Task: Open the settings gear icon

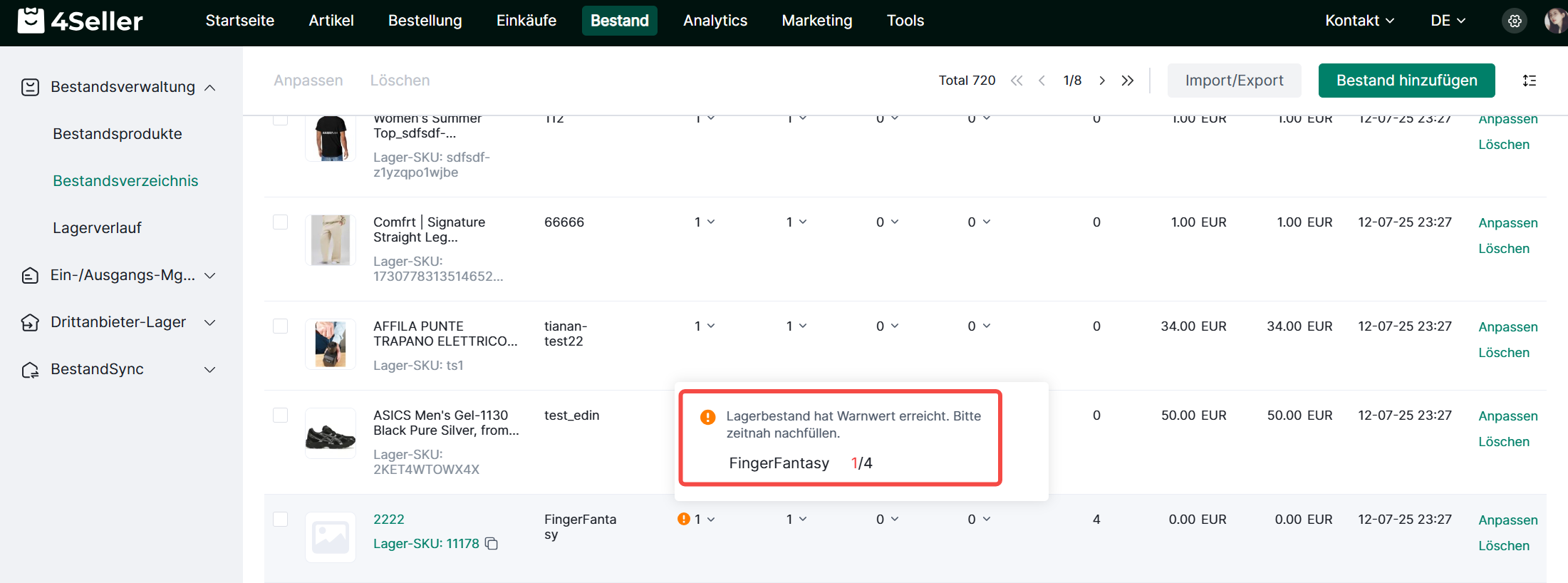Action: pos(1515,21)
